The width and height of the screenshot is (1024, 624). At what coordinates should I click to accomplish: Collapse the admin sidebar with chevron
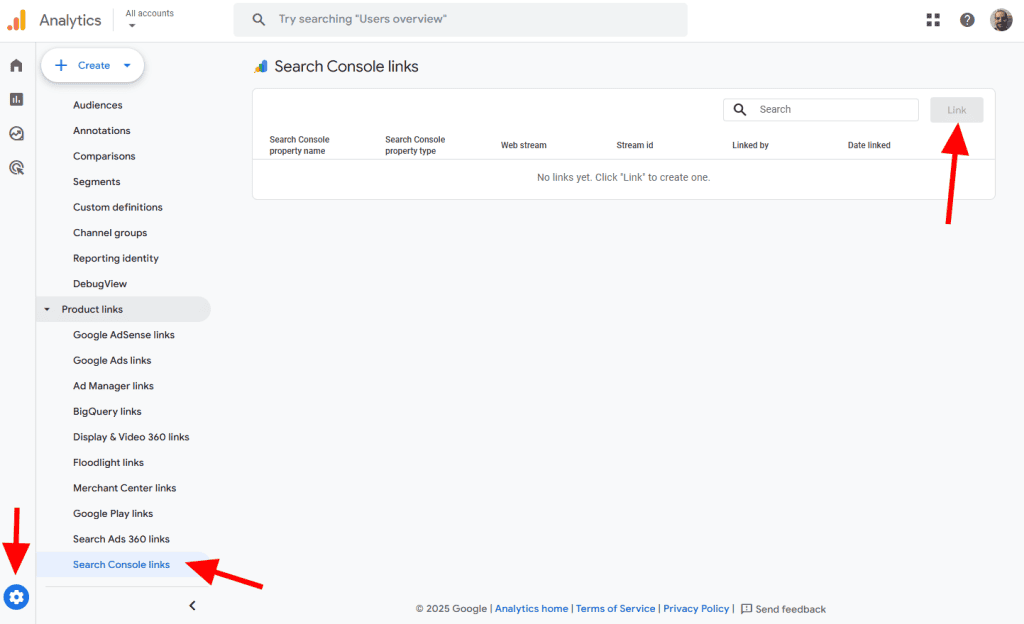(192, 605)
